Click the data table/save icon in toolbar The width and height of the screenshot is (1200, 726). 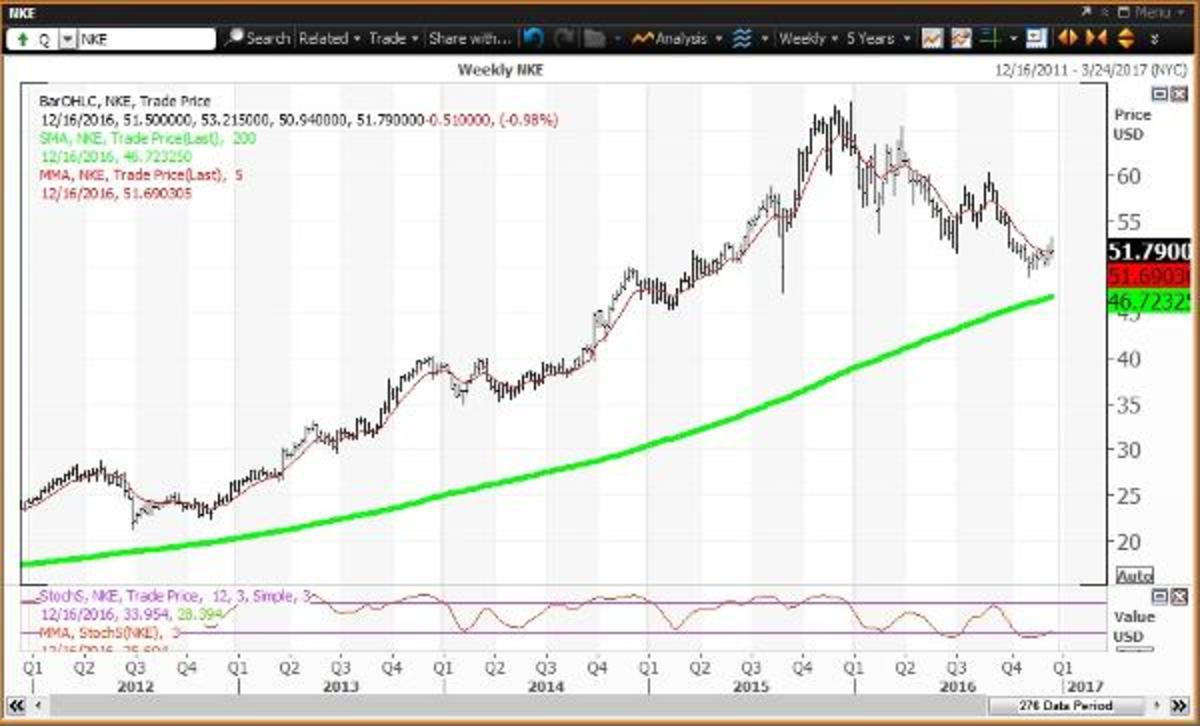click(x=1036, y=38)
